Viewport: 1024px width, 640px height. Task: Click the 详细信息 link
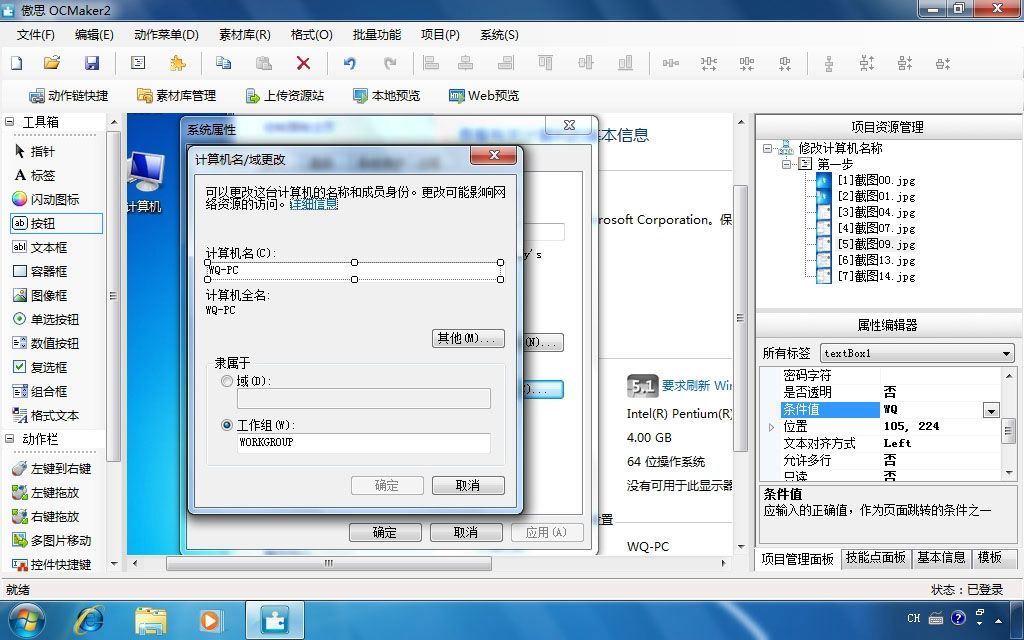tap(313, 204)
